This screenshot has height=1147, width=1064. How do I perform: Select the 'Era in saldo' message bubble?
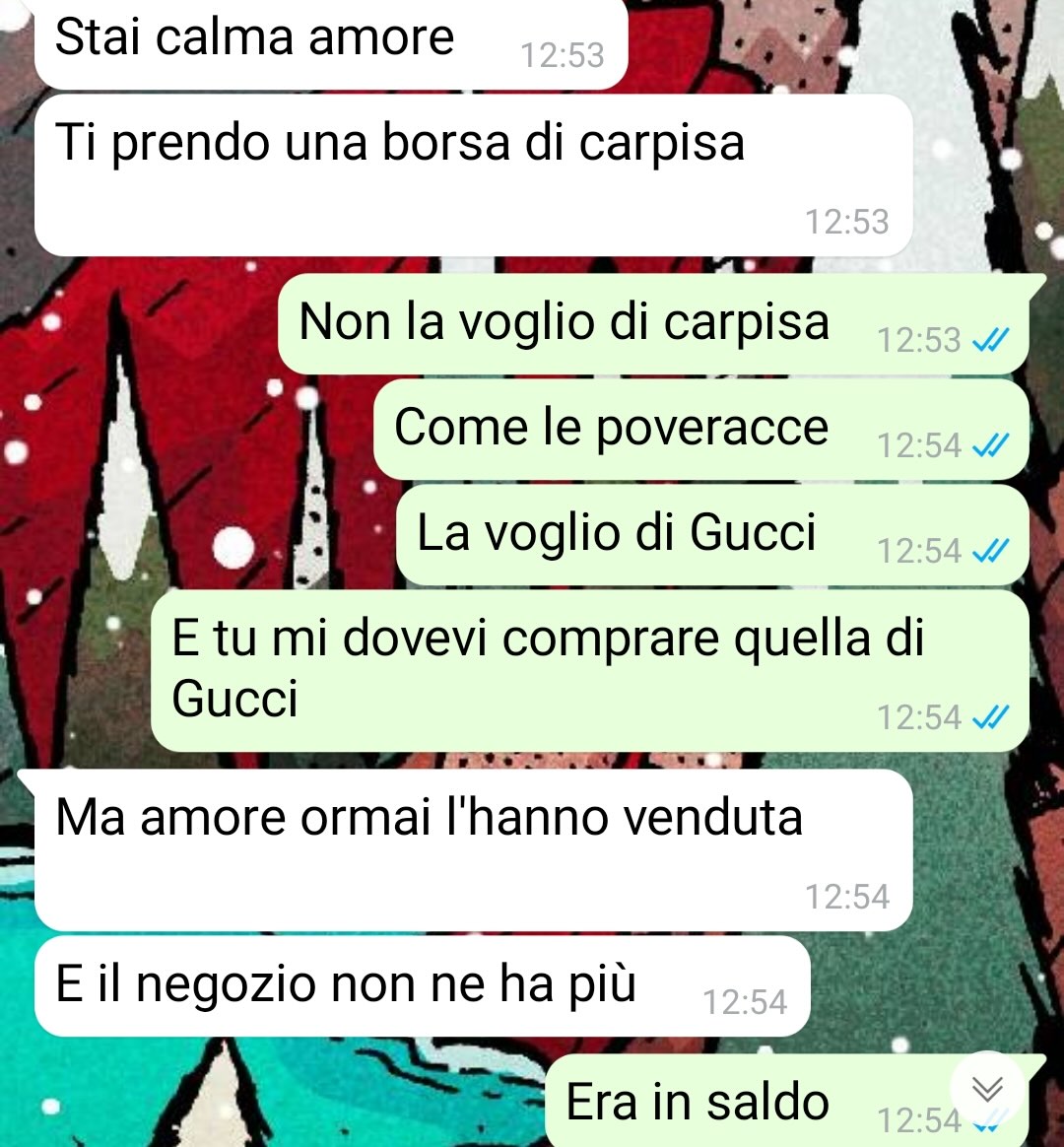click(x=787, y=1101)
